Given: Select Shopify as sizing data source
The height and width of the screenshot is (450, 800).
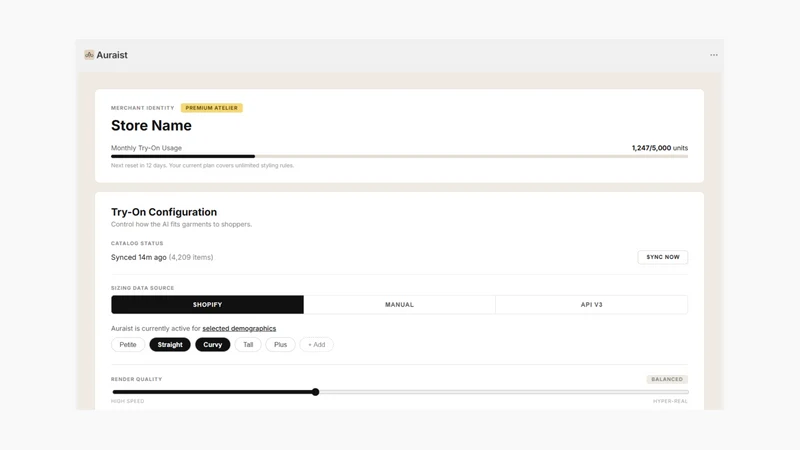Looking at the screenshot, I should [x=207, y=305].
